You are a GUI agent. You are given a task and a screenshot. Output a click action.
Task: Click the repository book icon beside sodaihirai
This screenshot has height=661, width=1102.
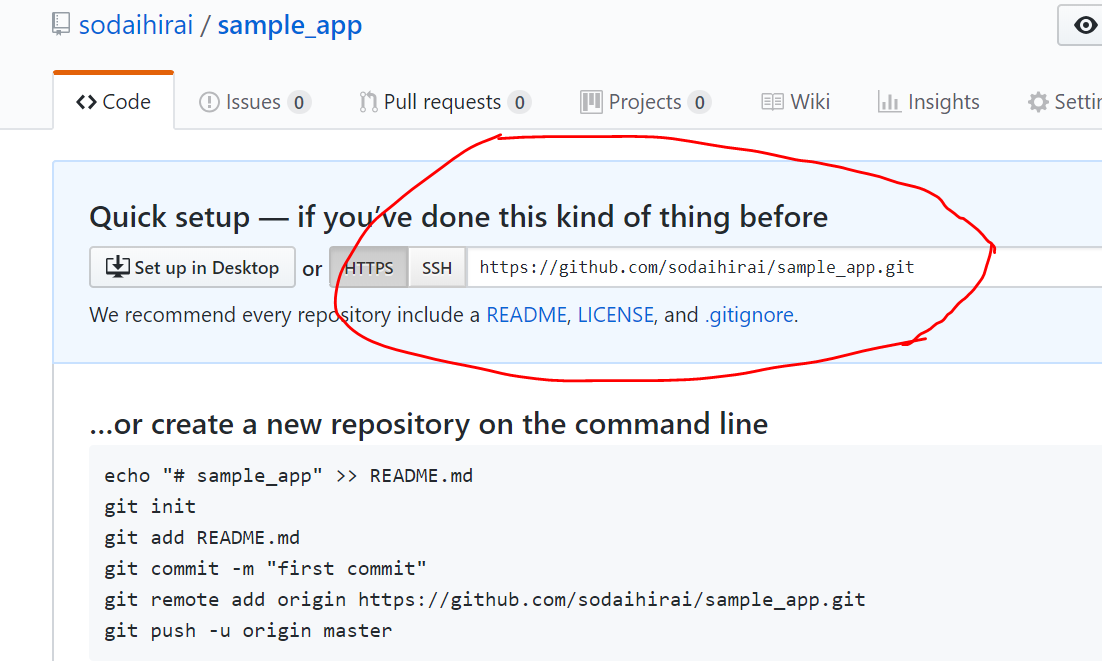pos(62,23)
